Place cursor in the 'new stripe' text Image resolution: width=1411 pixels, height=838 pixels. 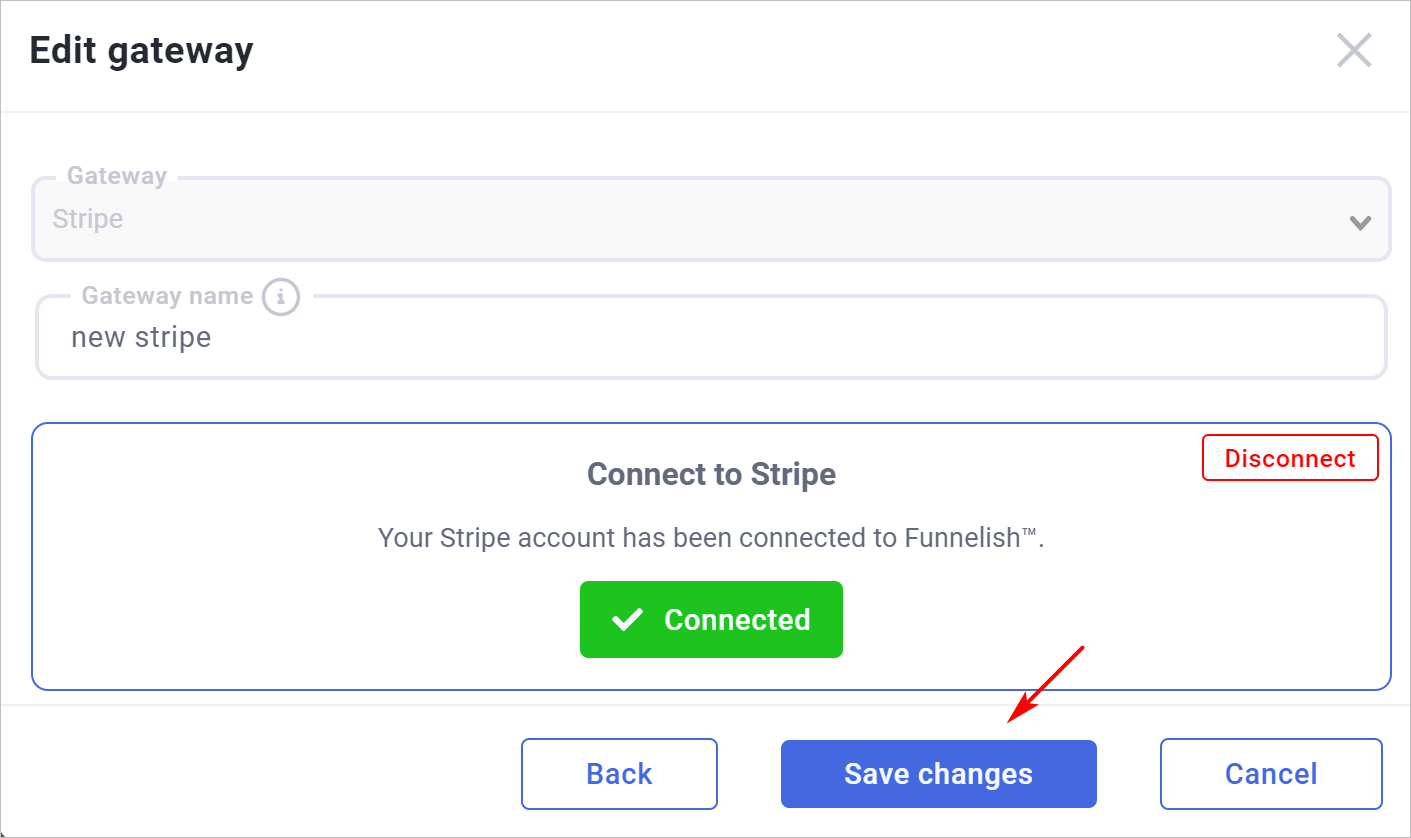[x=141, y=338]
